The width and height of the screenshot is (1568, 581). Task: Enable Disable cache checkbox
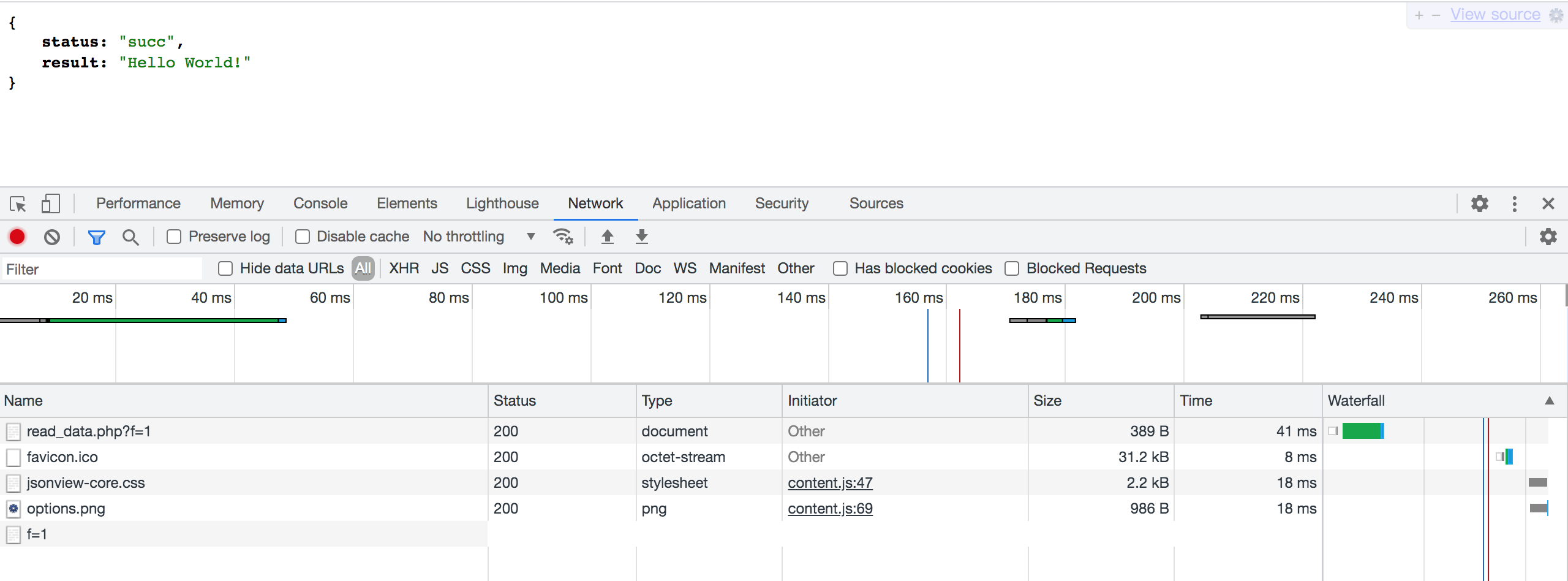tap(303, 237)
